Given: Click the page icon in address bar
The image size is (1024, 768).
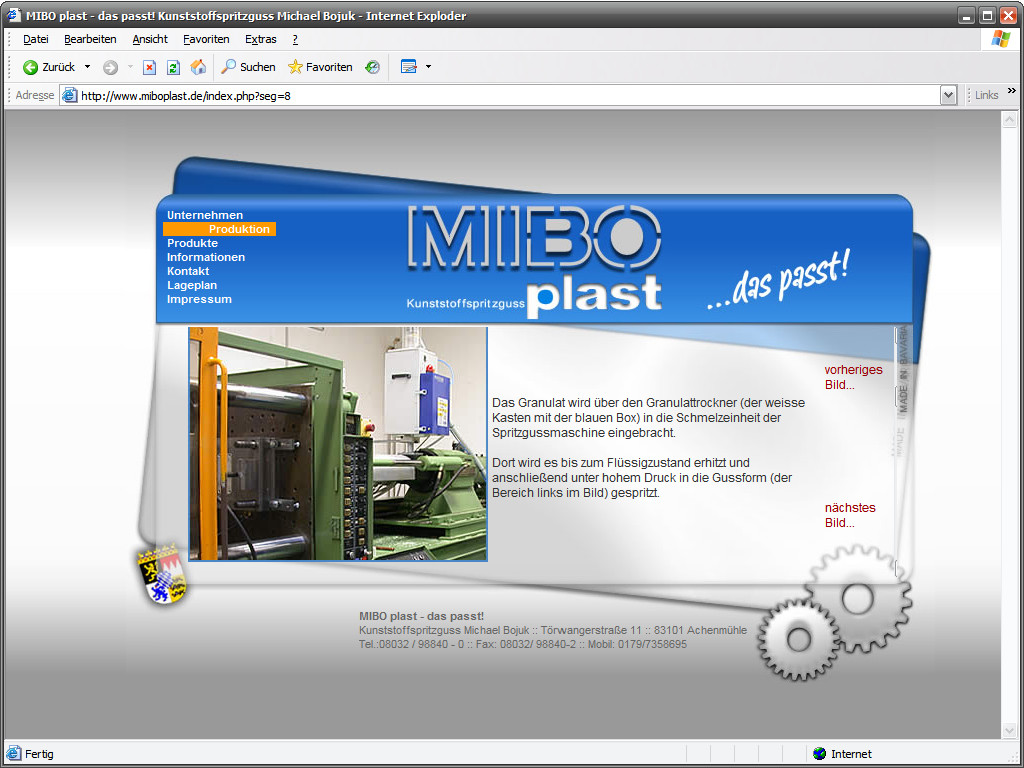Looking at the screenshot, I should tap(69, 95).
